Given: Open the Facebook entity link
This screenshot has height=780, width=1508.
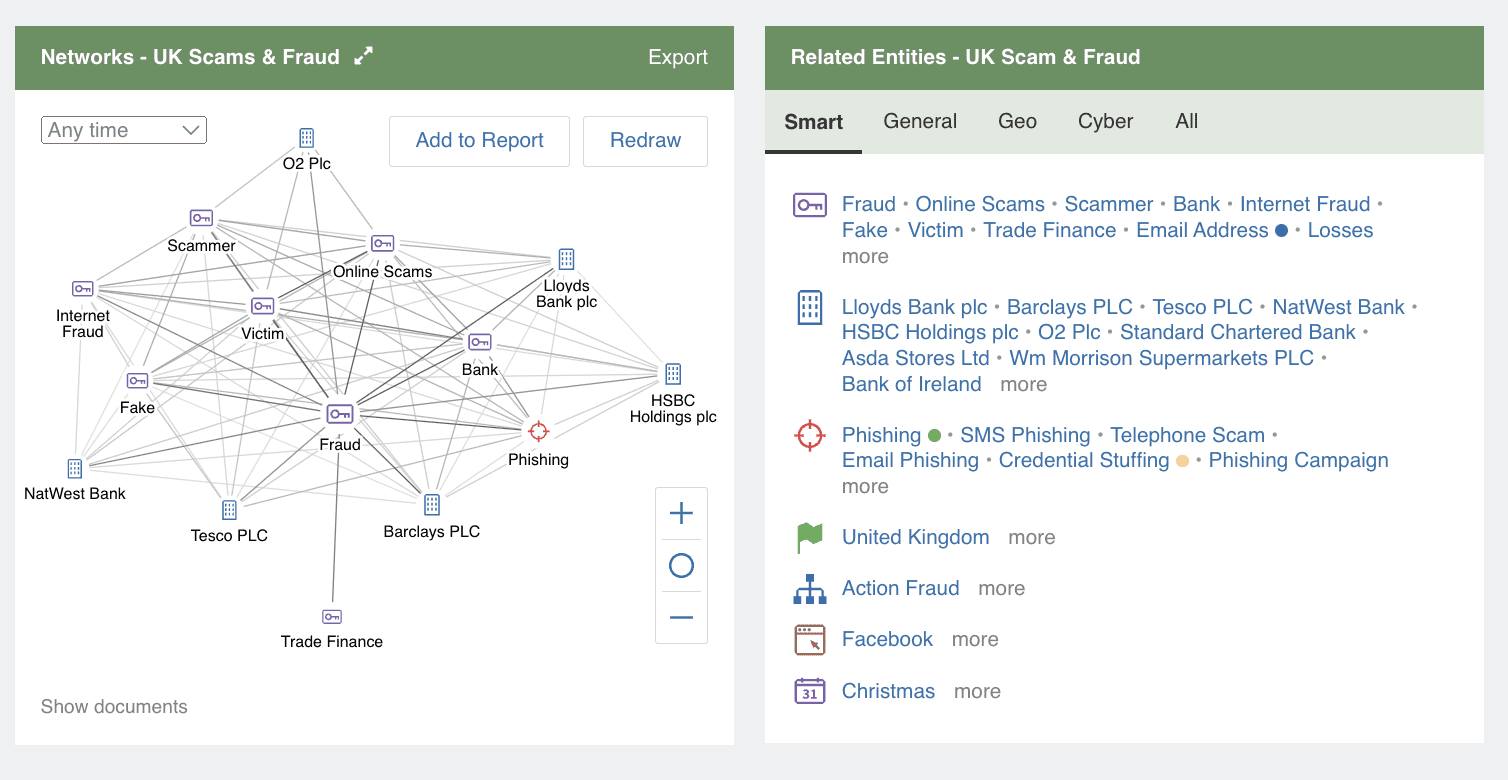Looking at the screenshot, I should [x=887, y=639].
